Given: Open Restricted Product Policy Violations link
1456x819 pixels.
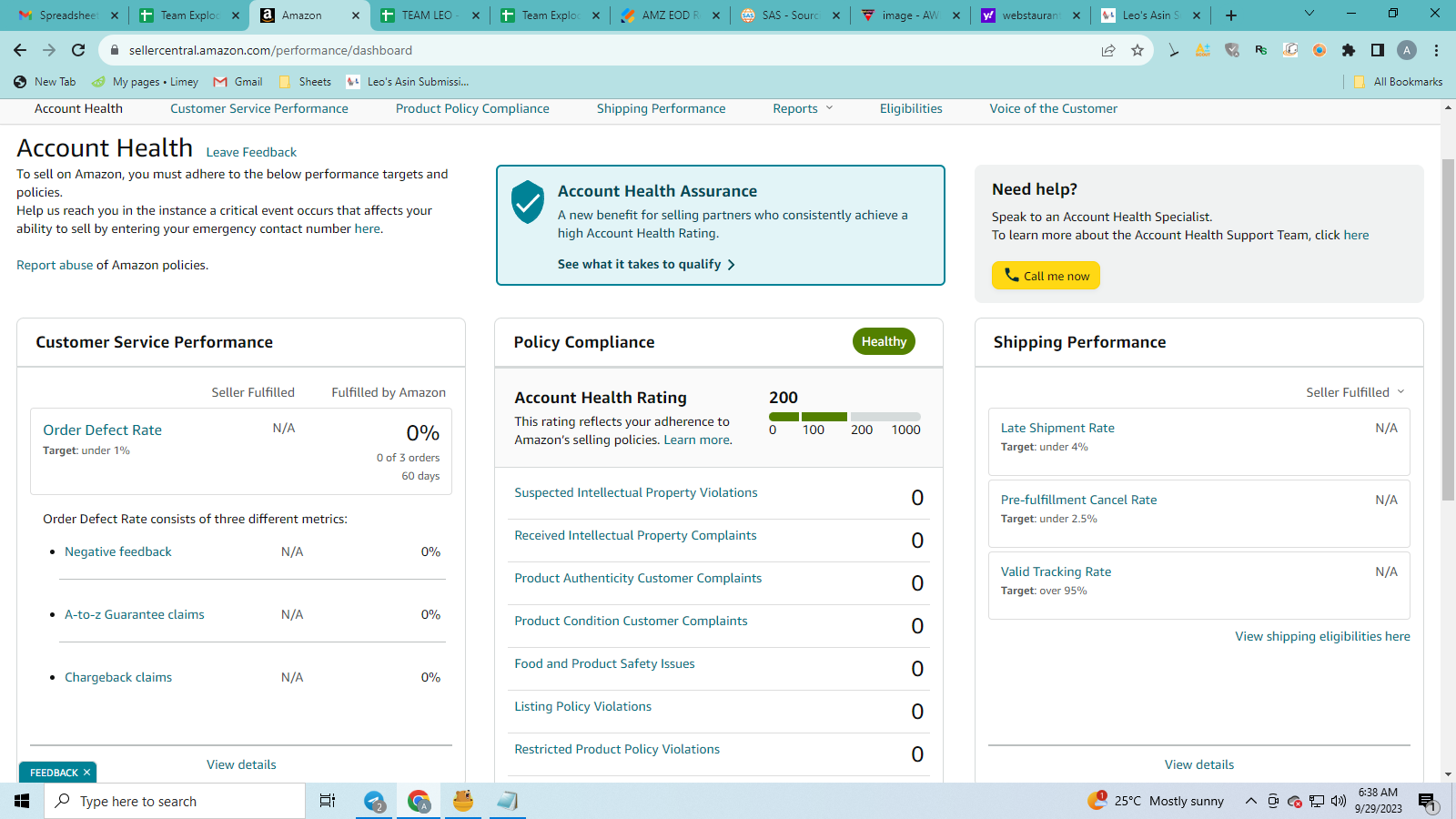Looking at the screenshot, I should click(617, 749).
